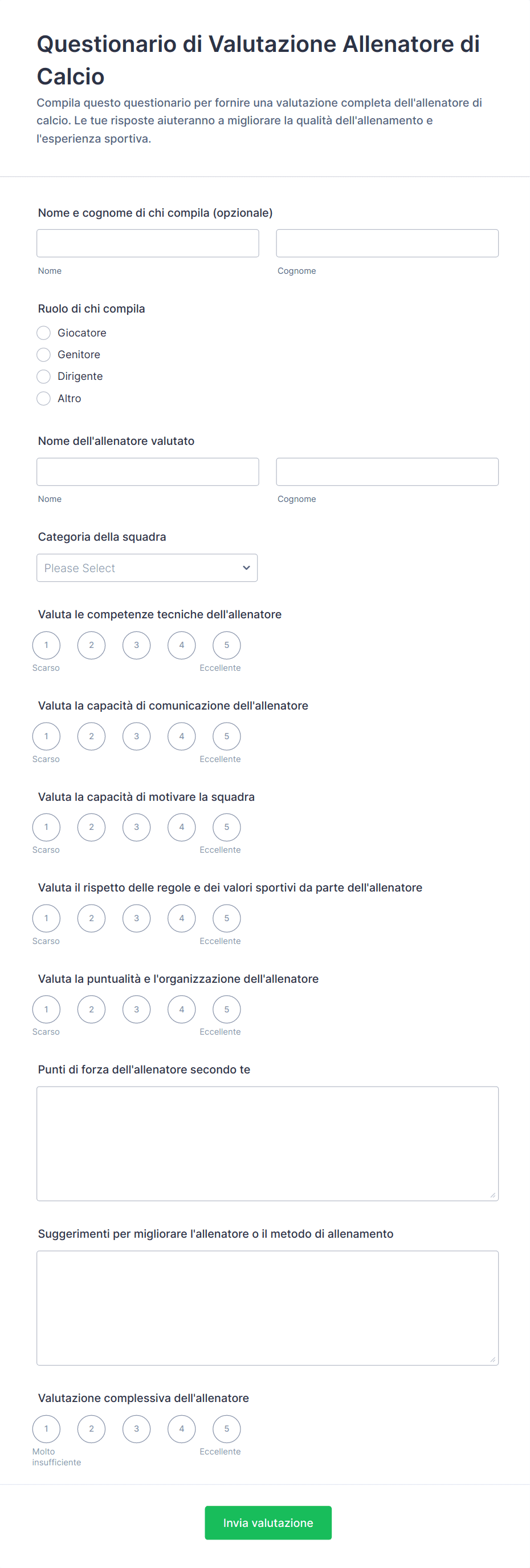Image resolution: width=530 pixels, height=1568 pixels.
Task: Select the Giocatore radio option
Action: coord(43,333)
